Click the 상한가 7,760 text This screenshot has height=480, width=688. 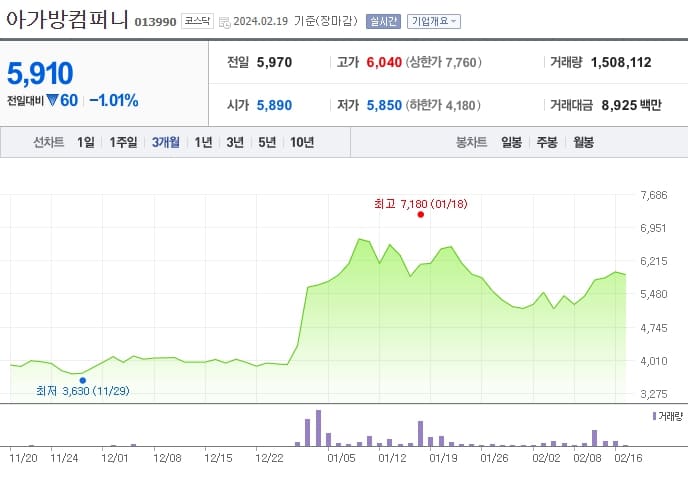pyautogui.click(x=444, y=62)
